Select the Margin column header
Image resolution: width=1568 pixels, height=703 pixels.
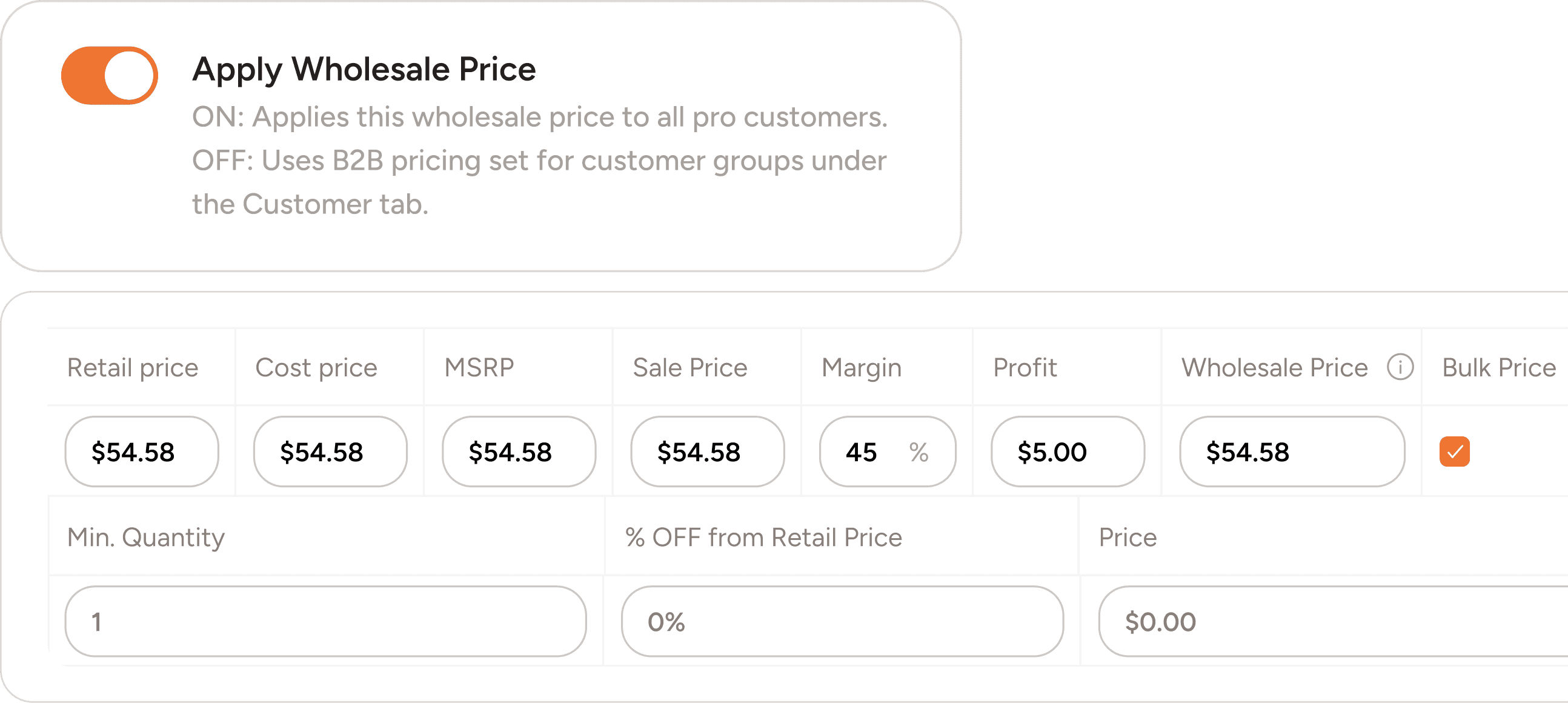[862, 368]
